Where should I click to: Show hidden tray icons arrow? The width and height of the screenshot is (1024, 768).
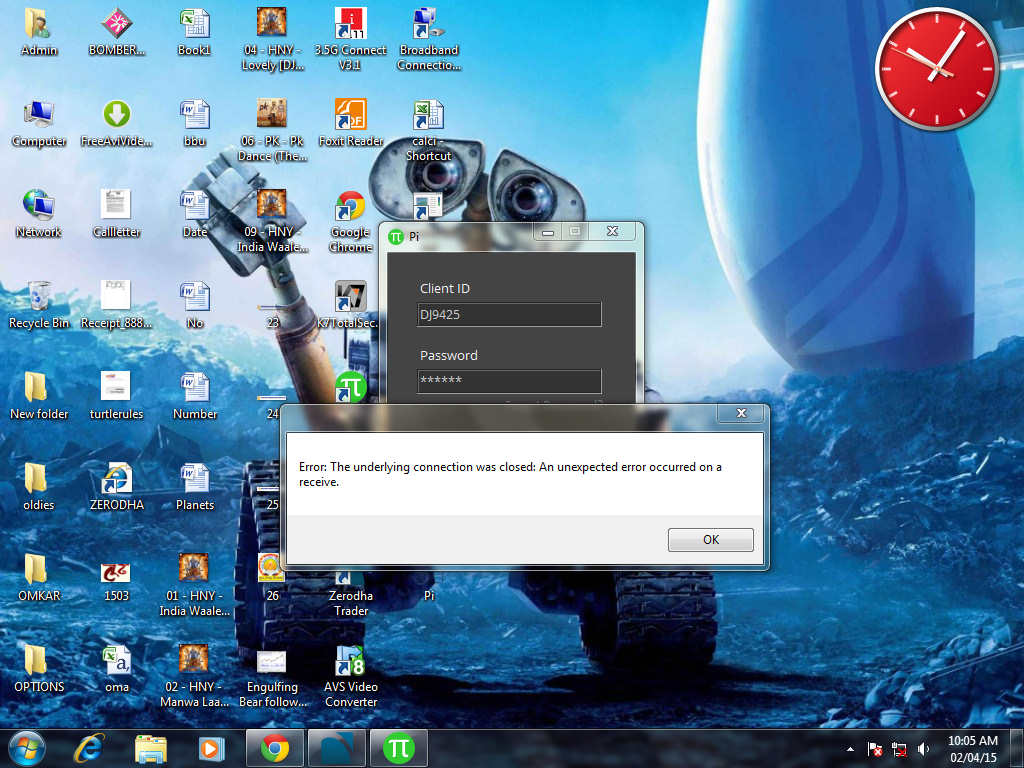coord(850,749)
